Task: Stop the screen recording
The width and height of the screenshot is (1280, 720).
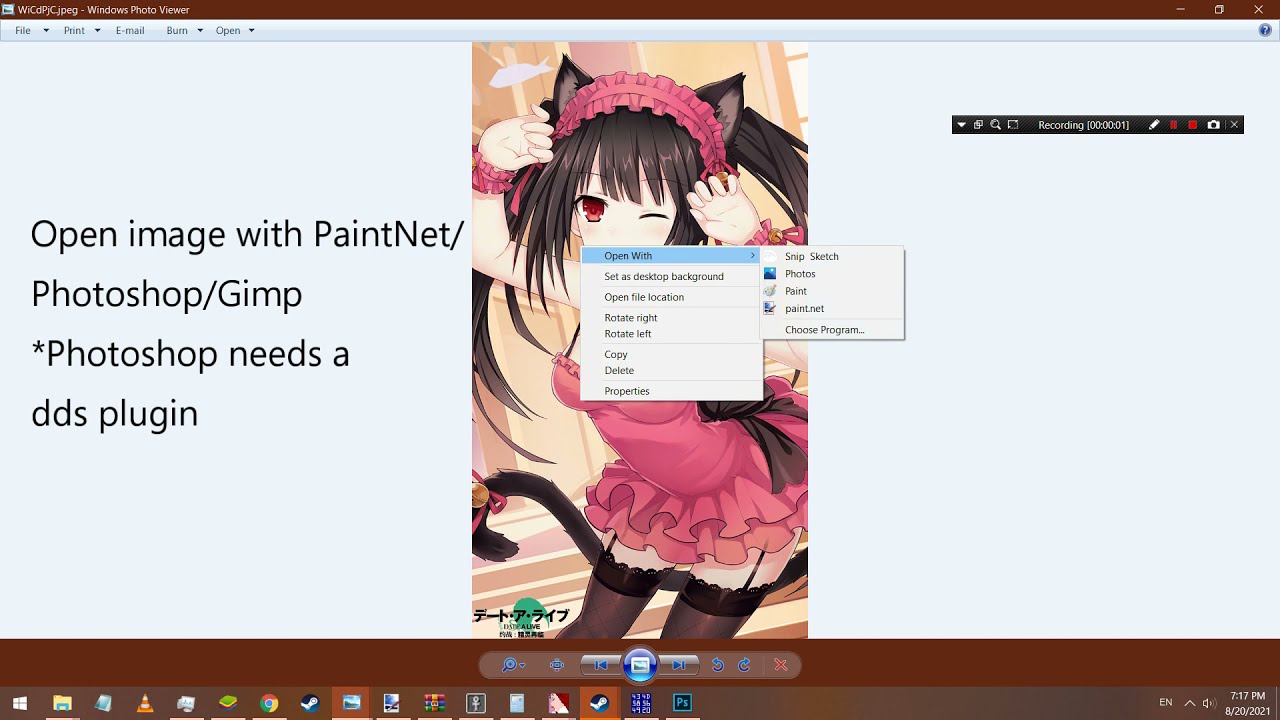Action: pyautogui.click(x=1192, y=125)
